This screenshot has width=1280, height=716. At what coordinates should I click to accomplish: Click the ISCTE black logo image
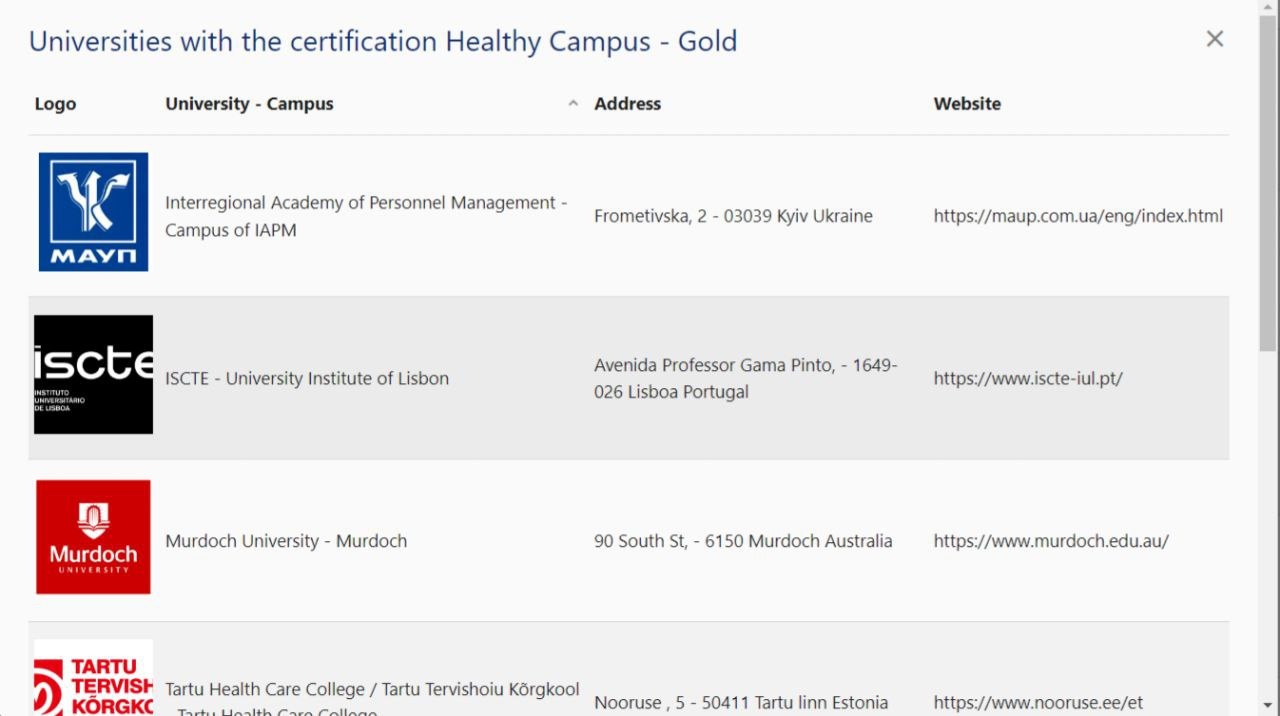tap(93, 375)
